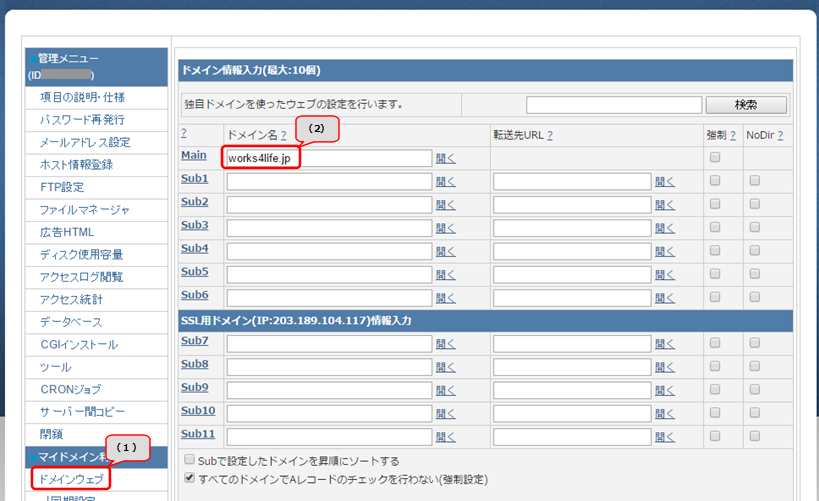Toggle NoDir checkbox for Sub7 row
Viewport: 819px width, 501px height.
tap(755, 343)
